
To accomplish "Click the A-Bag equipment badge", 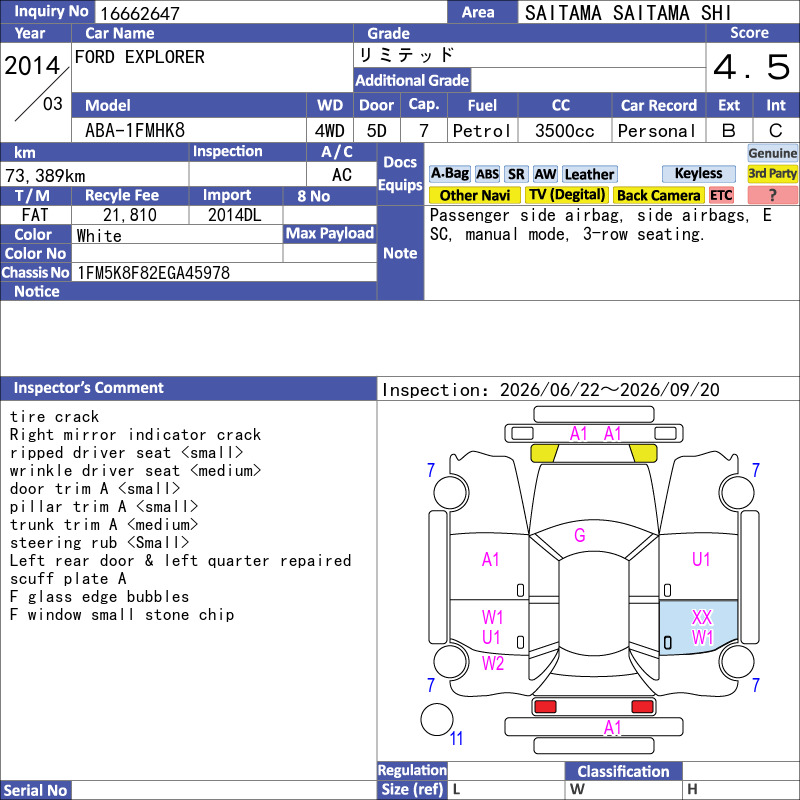I will coord(449,174).
